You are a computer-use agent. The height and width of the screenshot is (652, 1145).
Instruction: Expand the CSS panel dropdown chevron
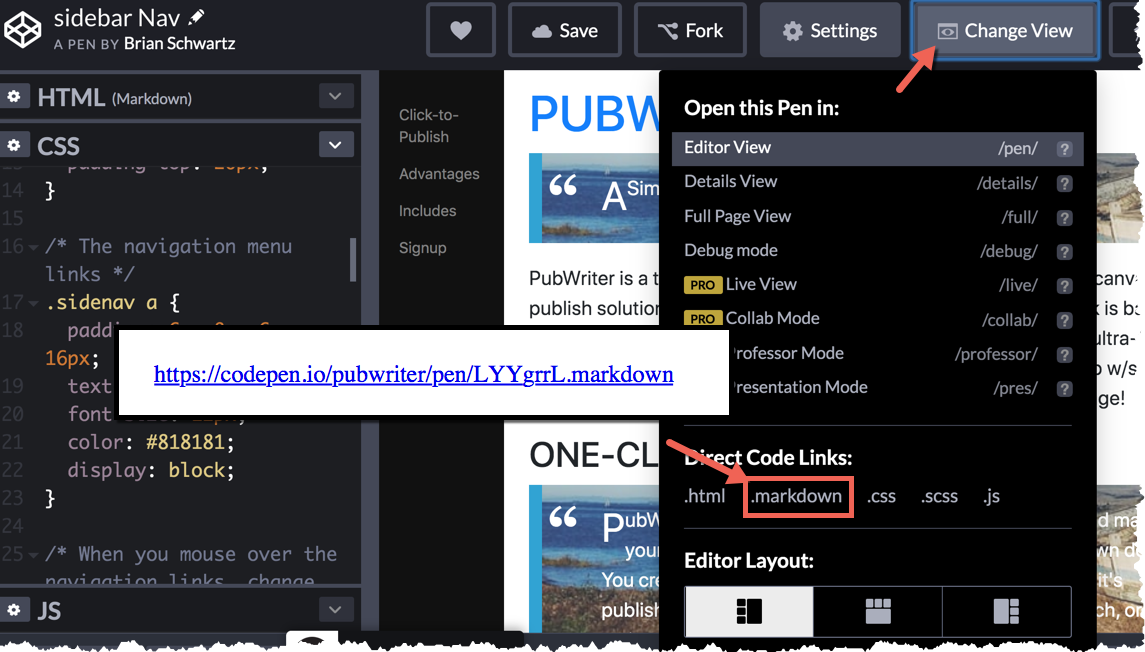pos(336,145)
